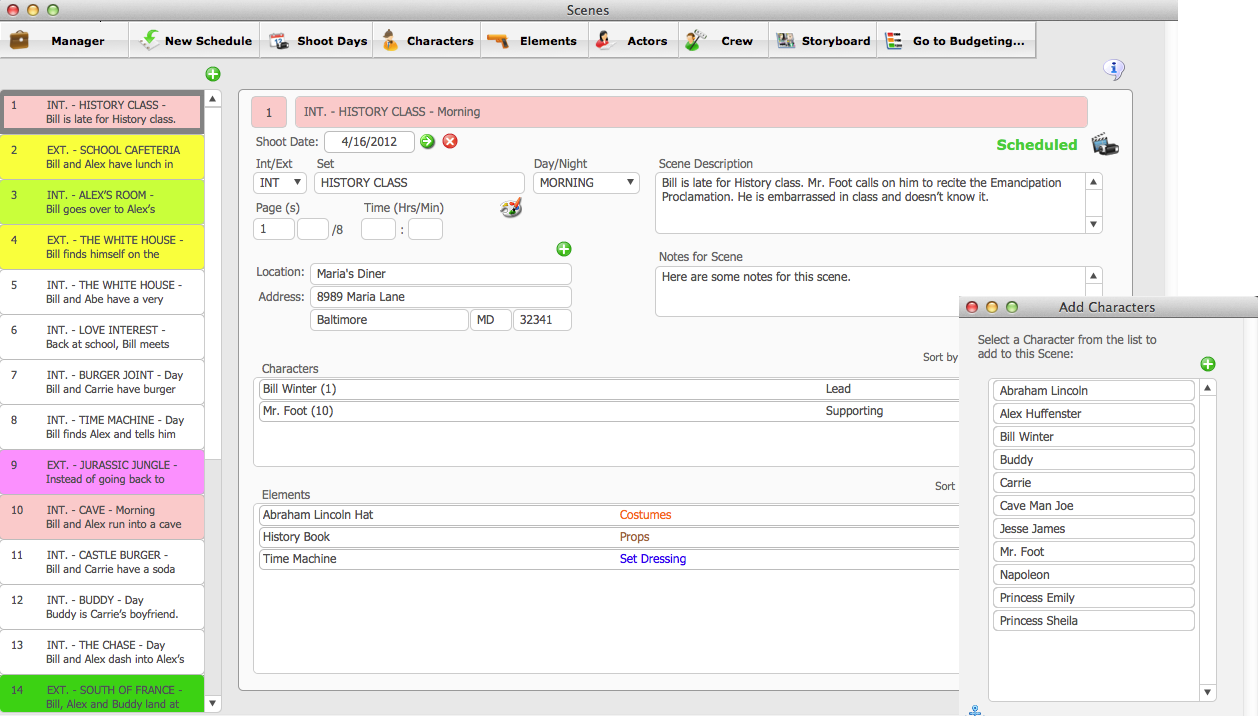Click Add Characters list scroll down arrow

1208,692
